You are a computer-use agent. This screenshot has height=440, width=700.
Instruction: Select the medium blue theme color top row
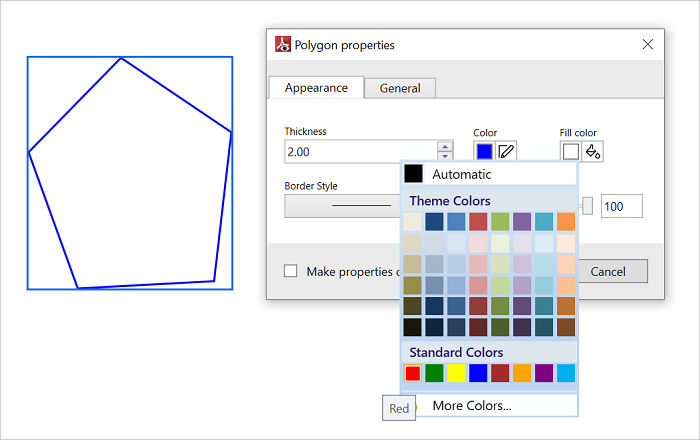[x=456, y=222]
